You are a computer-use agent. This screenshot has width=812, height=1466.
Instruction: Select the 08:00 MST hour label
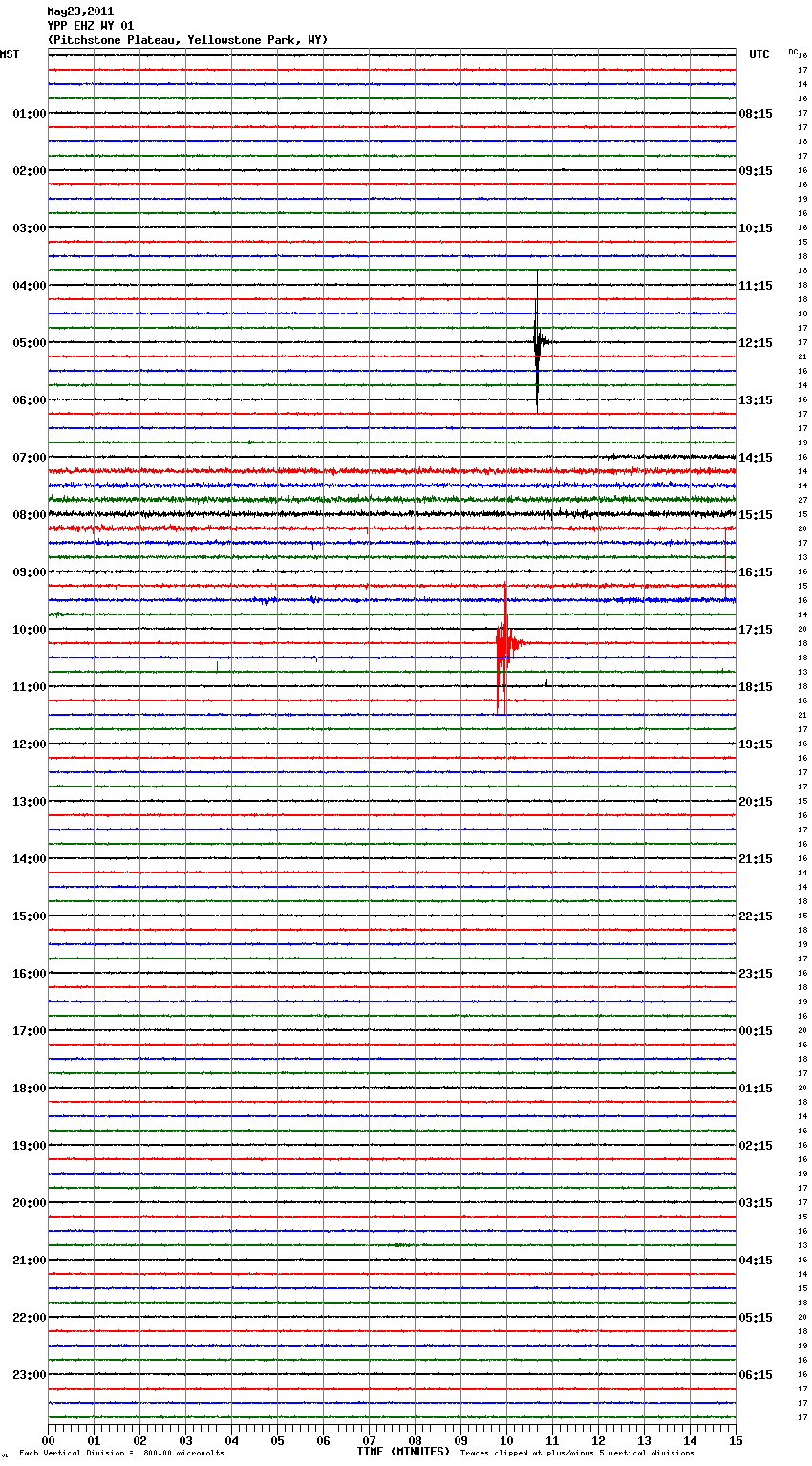[x=29, y=515]
